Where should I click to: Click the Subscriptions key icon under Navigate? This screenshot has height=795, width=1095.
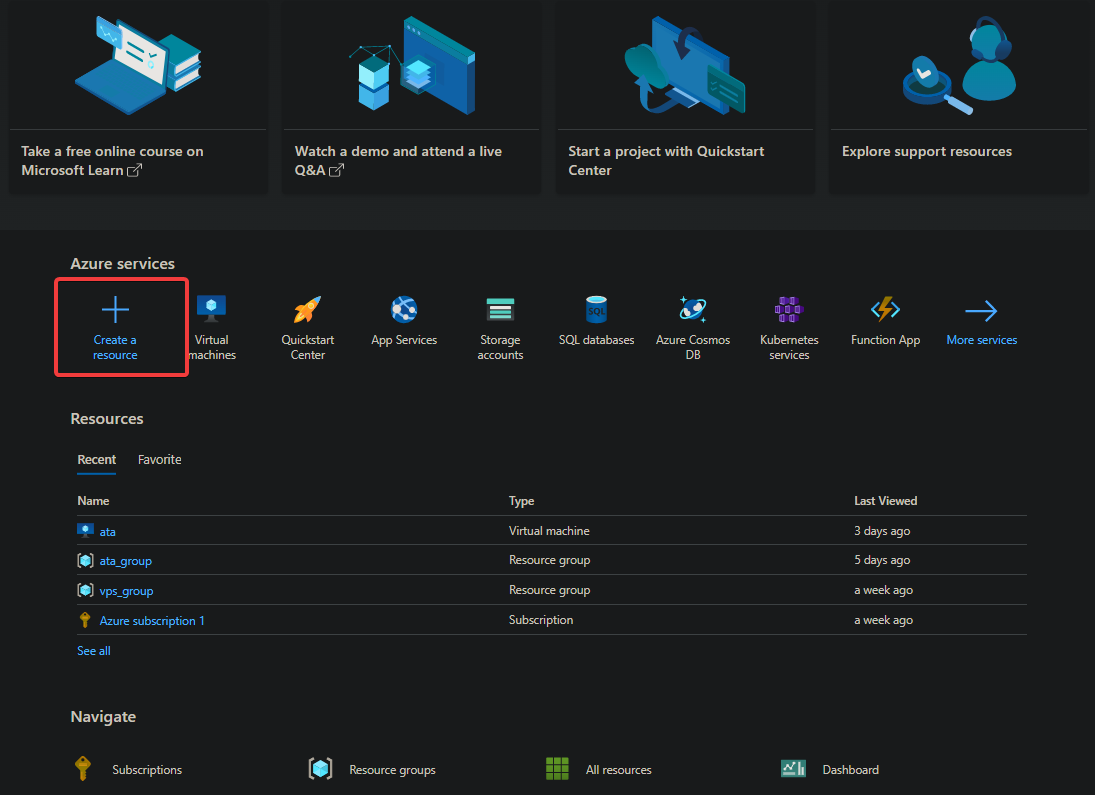click(83, 768)
